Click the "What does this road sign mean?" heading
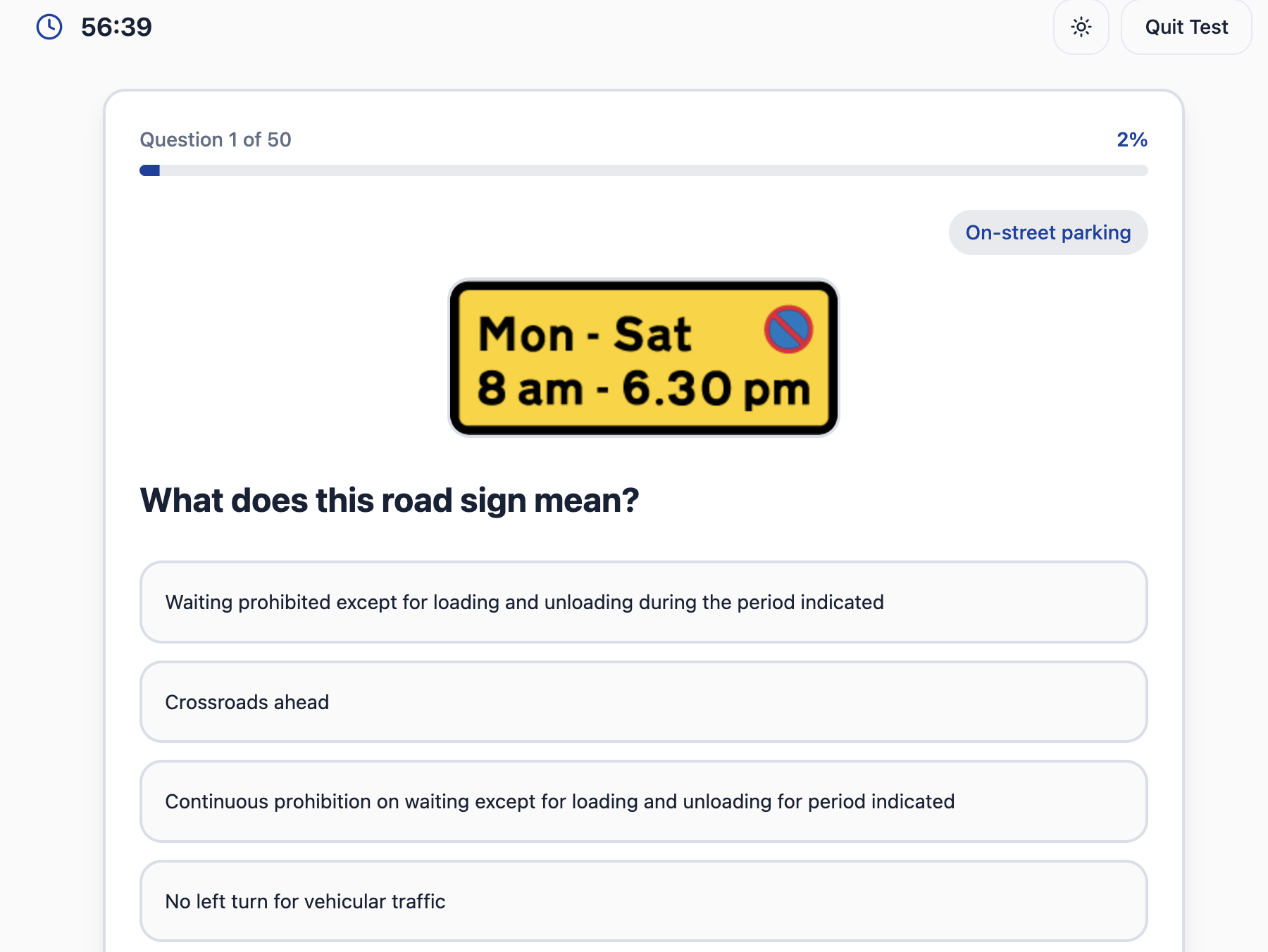 [390, 501]
